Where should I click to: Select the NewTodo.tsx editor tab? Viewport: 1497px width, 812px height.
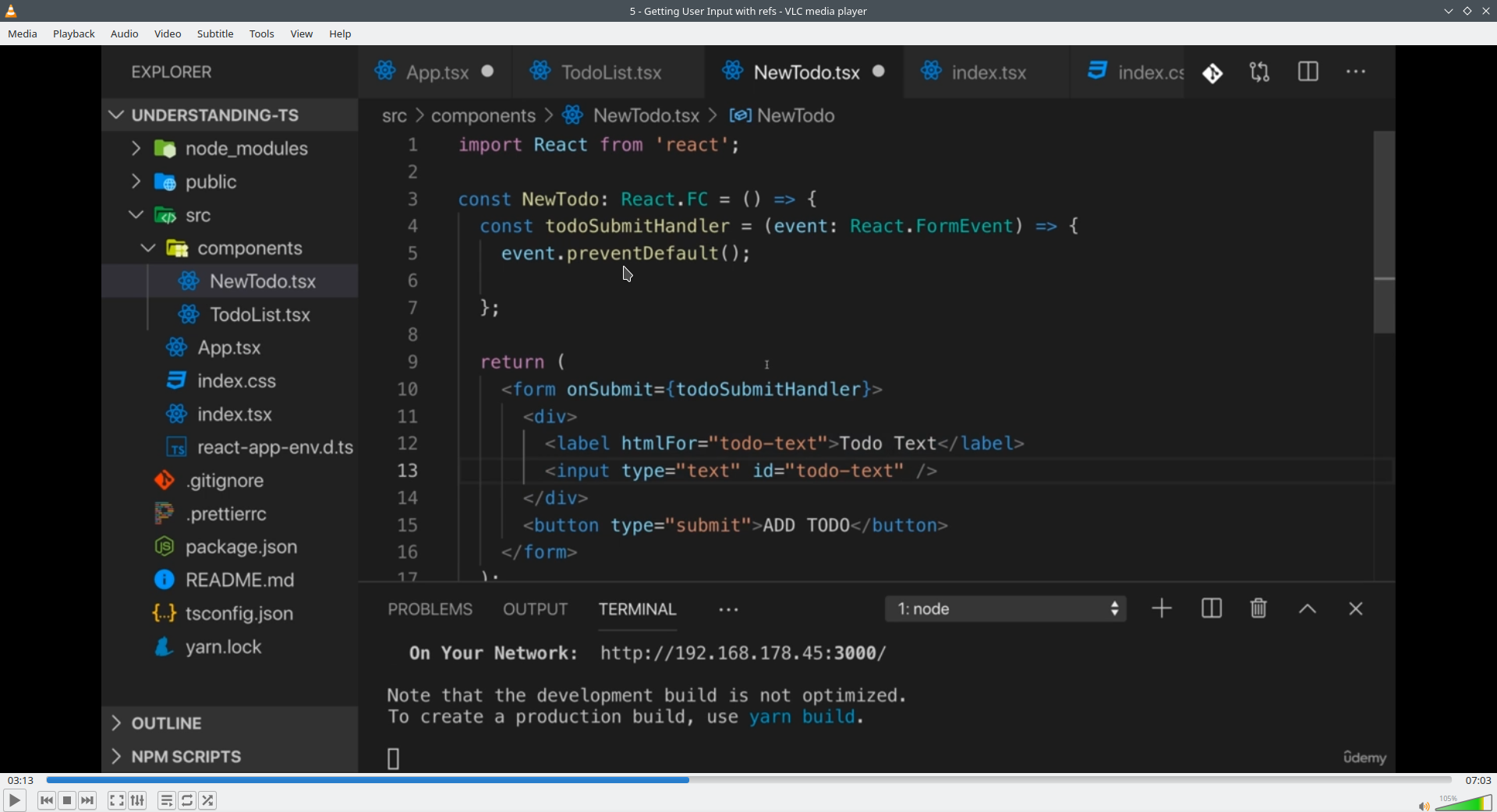point(804,72)
